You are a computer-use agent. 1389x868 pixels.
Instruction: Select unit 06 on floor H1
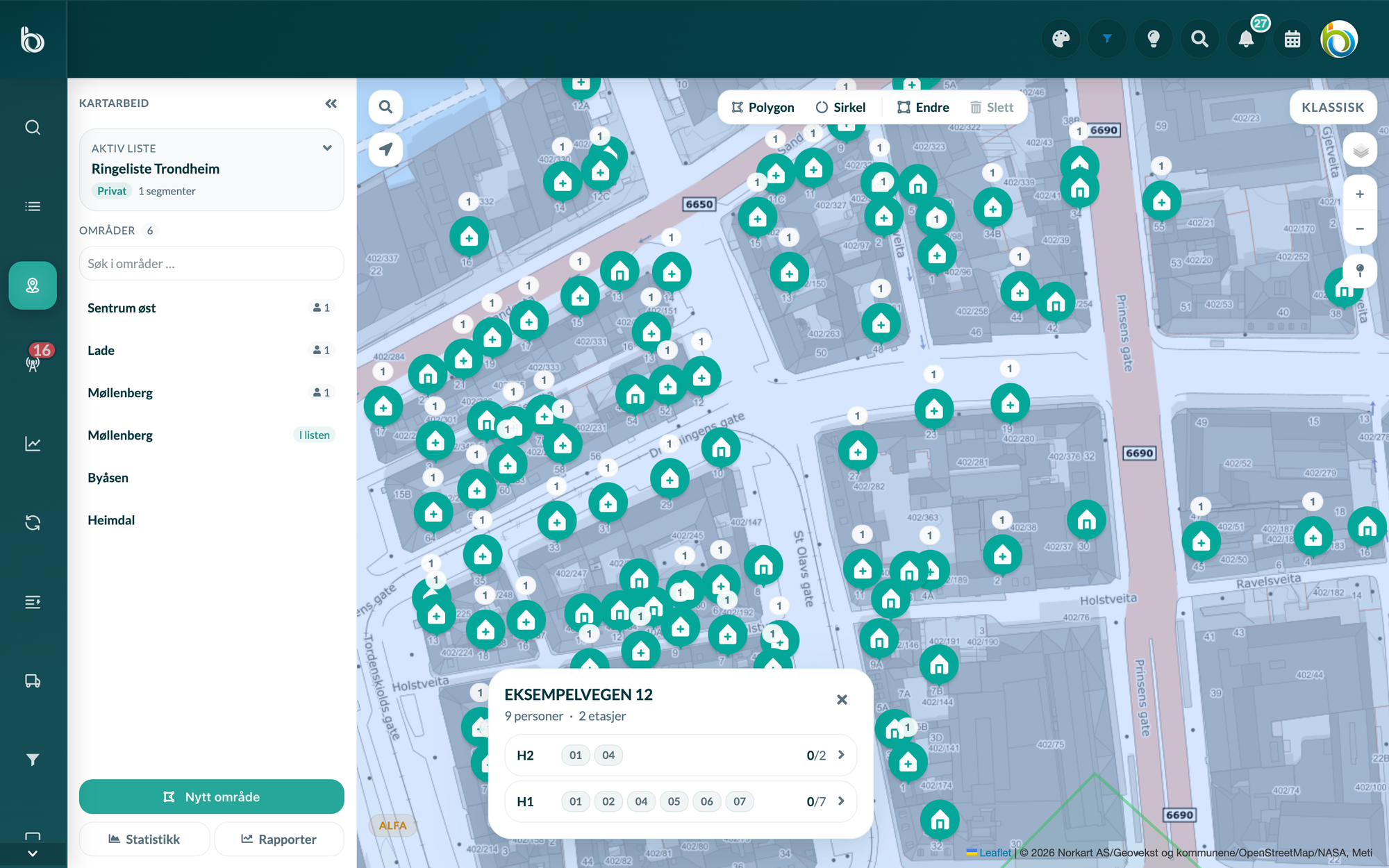707,801
